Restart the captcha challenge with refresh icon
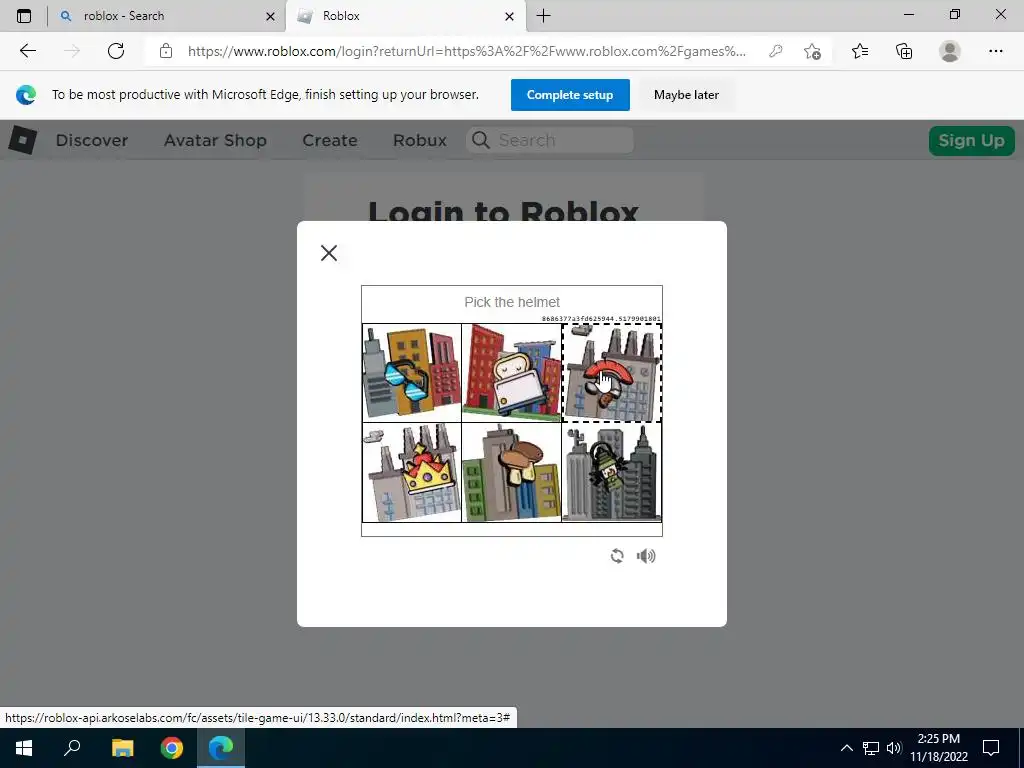This screenshot has height=768, width=1024. [x=616, y=556]
